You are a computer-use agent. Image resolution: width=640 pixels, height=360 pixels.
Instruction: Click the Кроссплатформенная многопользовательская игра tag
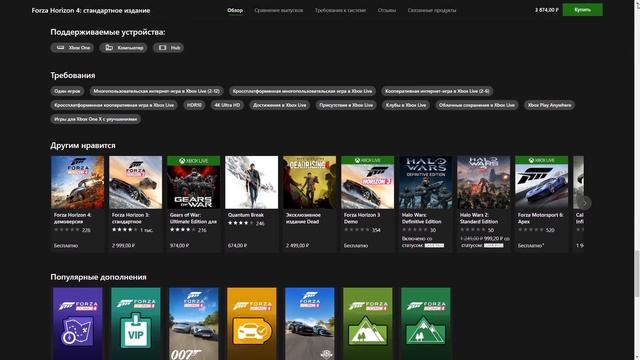pos(302,91)
